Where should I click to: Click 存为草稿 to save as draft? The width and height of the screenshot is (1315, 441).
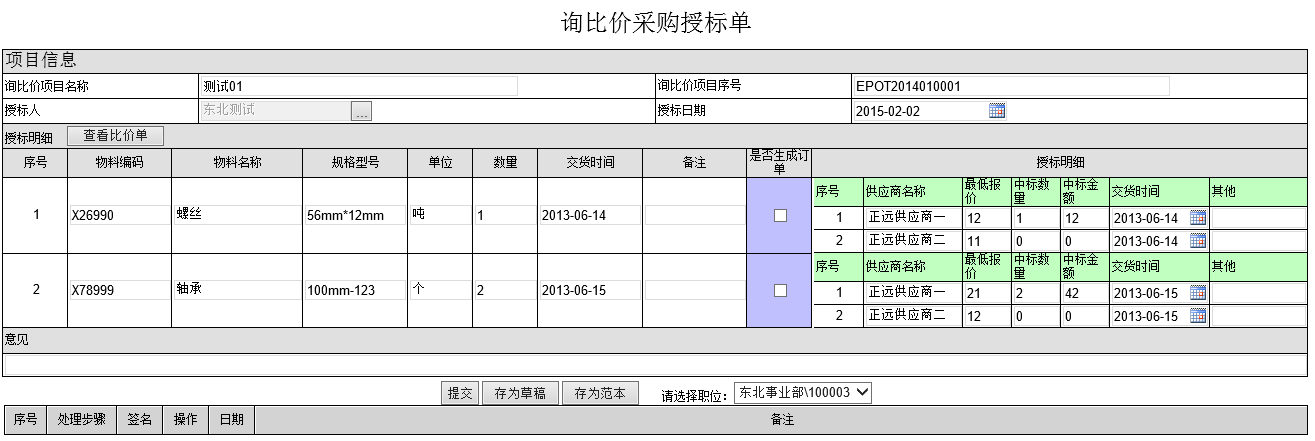(x=520, y=393)
